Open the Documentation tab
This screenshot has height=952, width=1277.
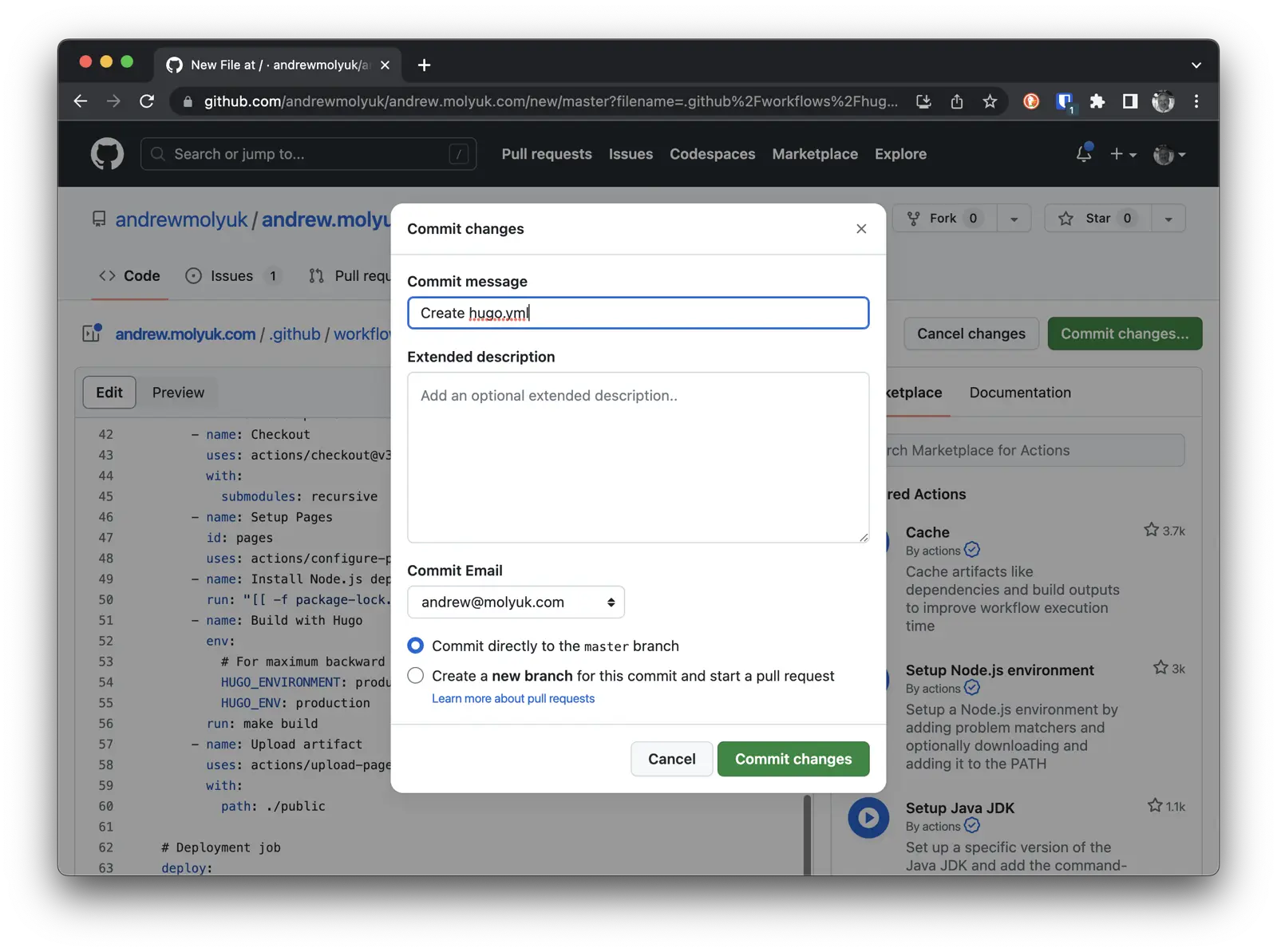[1020, 392]
